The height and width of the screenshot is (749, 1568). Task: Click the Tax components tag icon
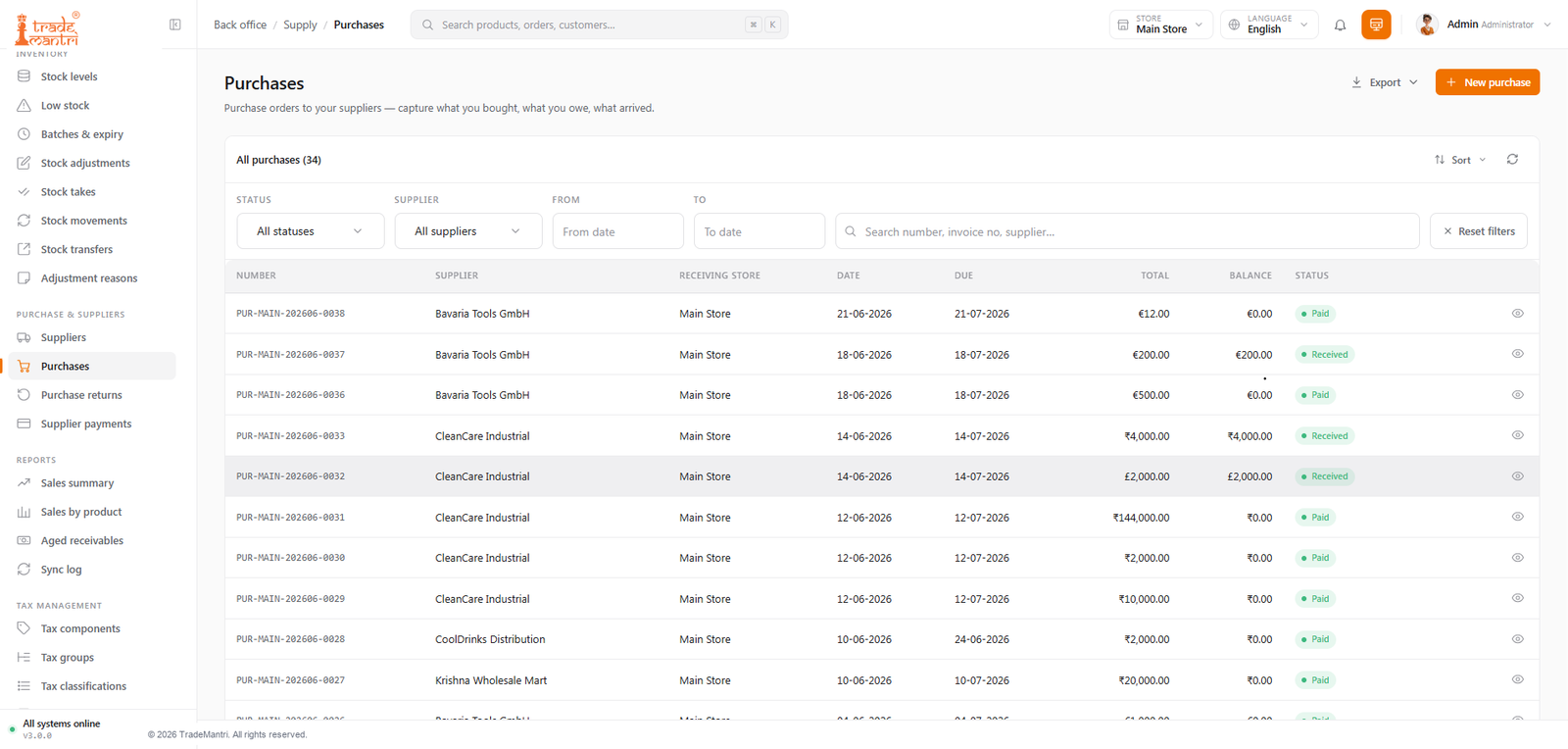point(24,628)
